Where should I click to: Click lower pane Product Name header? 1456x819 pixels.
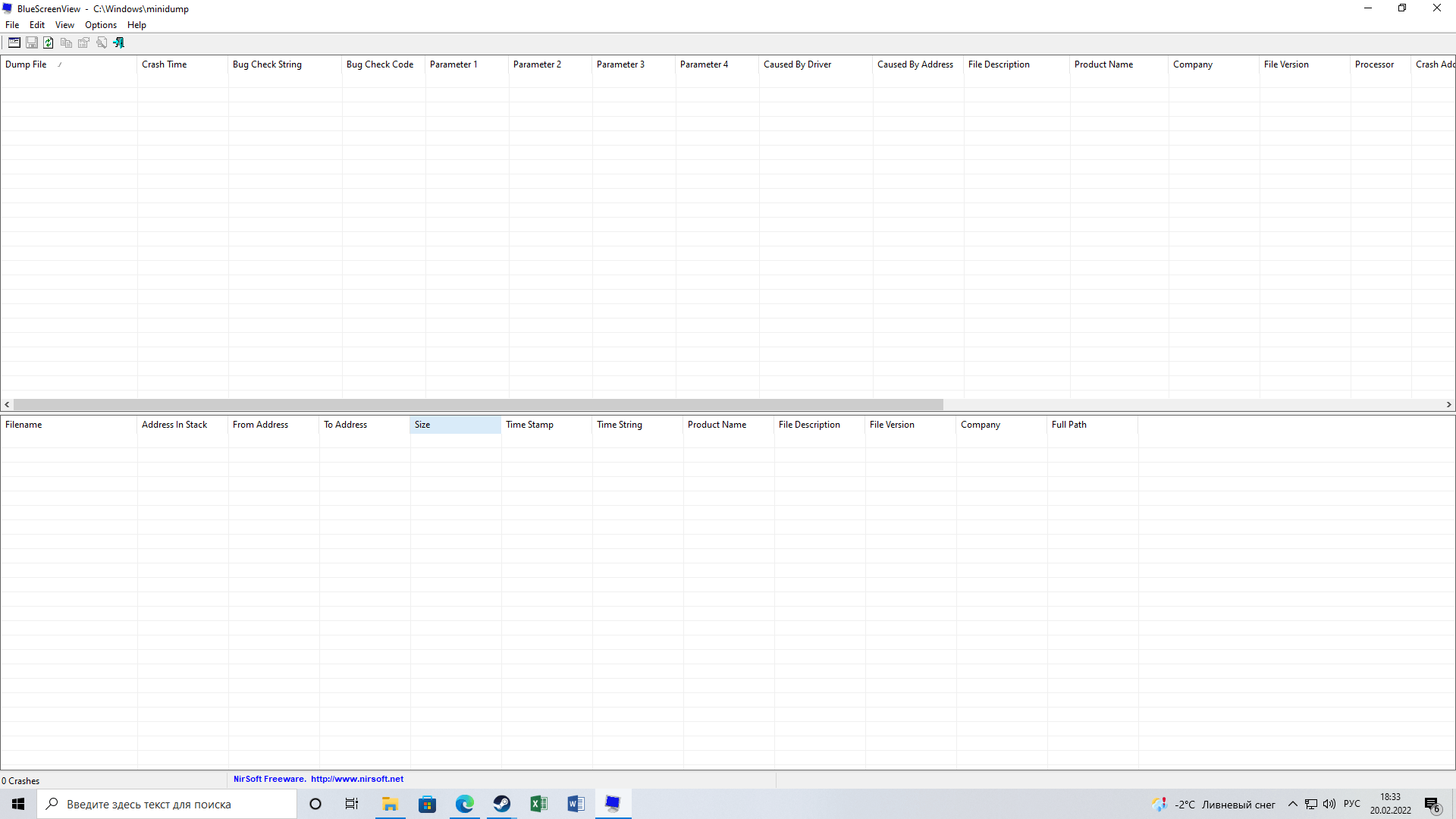728,425
